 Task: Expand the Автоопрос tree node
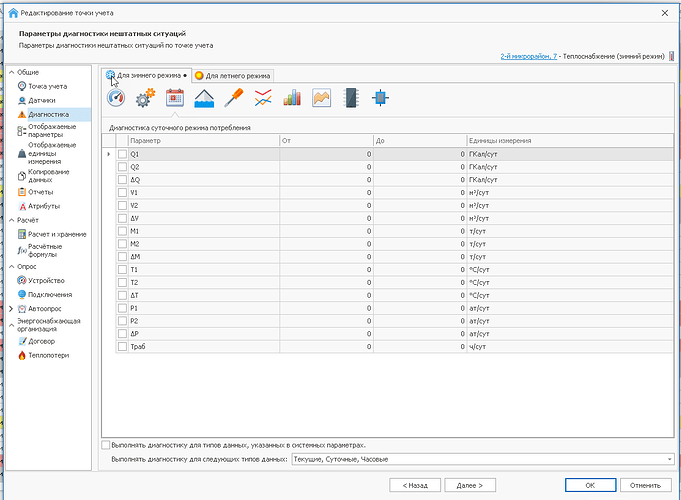click(11, 309)
